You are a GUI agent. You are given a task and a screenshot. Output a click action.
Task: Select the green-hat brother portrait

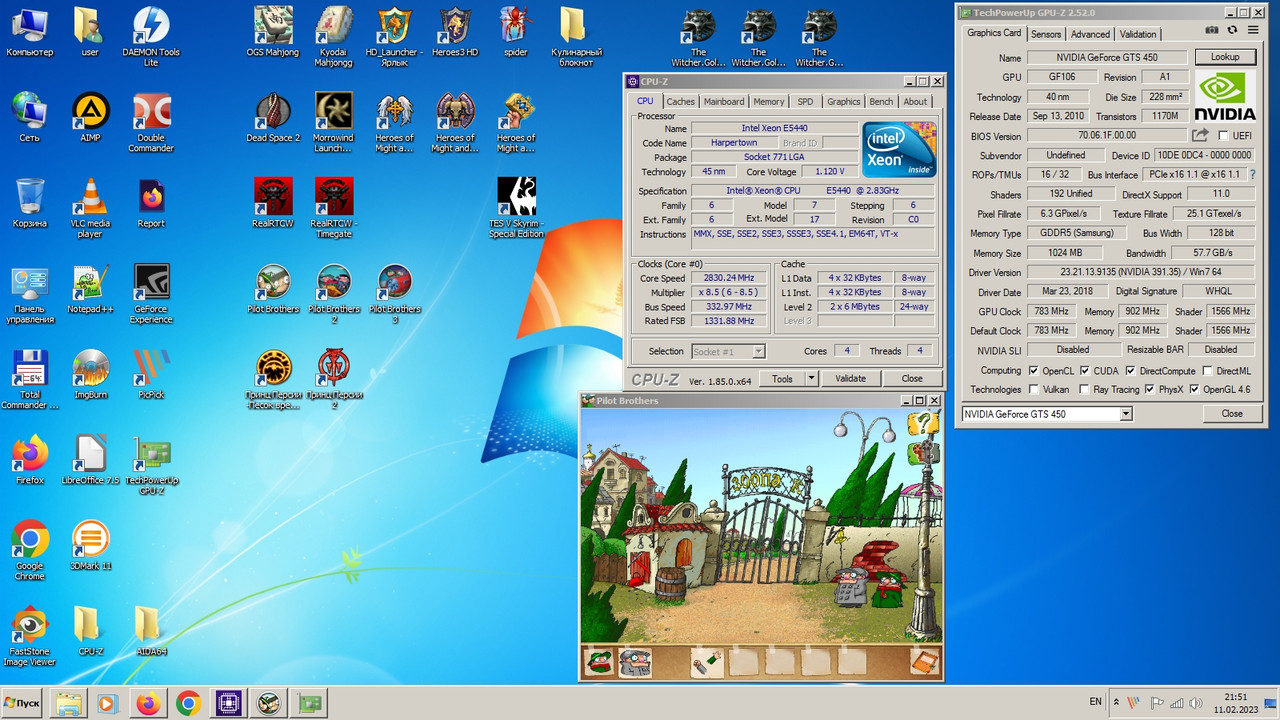pos(599,662)
